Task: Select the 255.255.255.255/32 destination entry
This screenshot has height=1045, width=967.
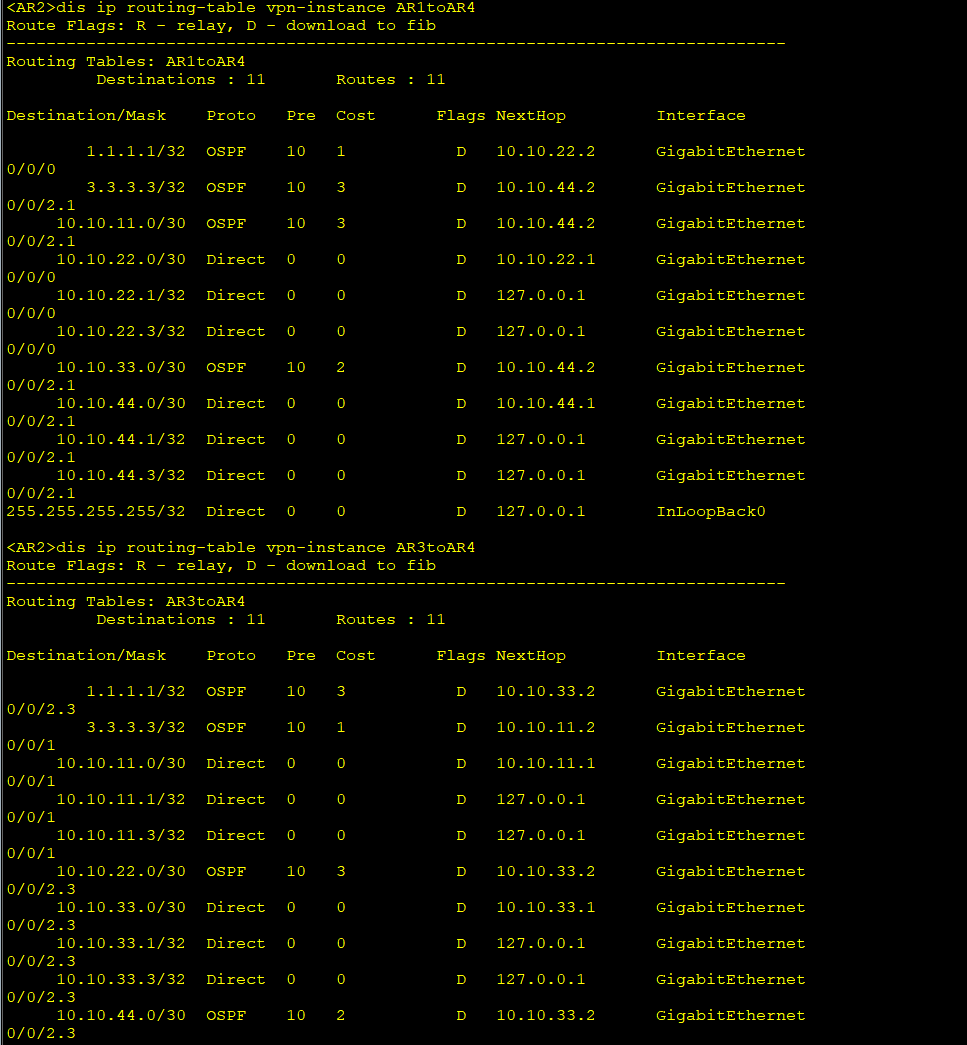Action: pyautogui.click(x=96, y=512)
